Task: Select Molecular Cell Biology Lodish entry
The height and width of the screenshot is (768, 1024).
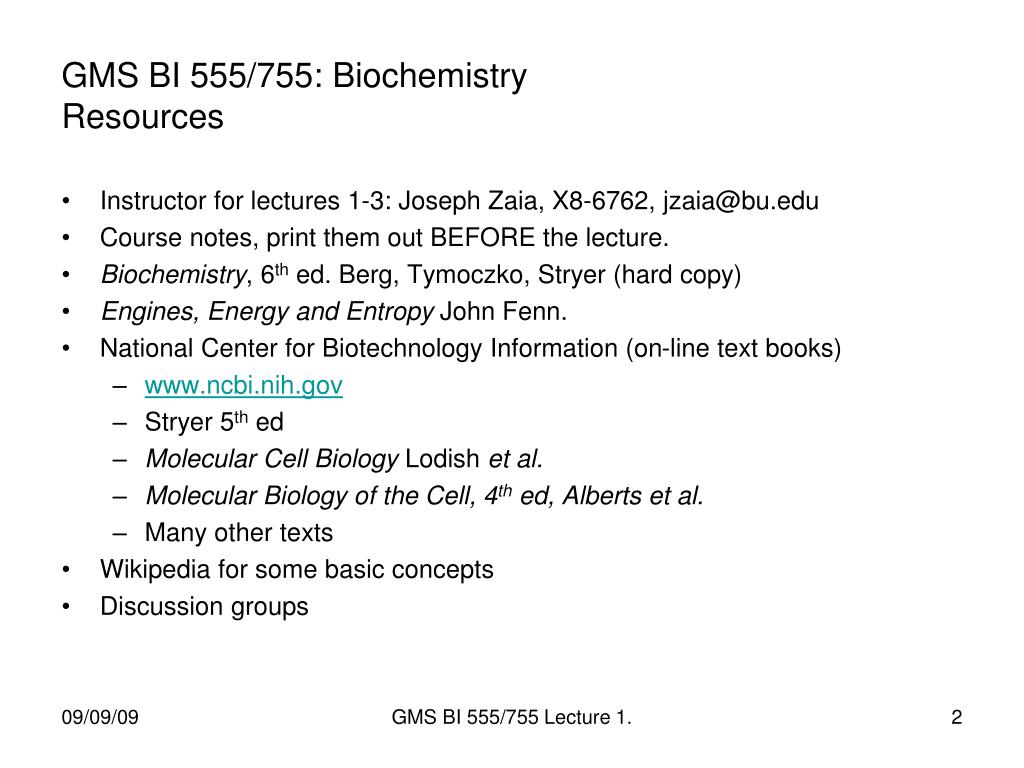Action: coord(344,459)
